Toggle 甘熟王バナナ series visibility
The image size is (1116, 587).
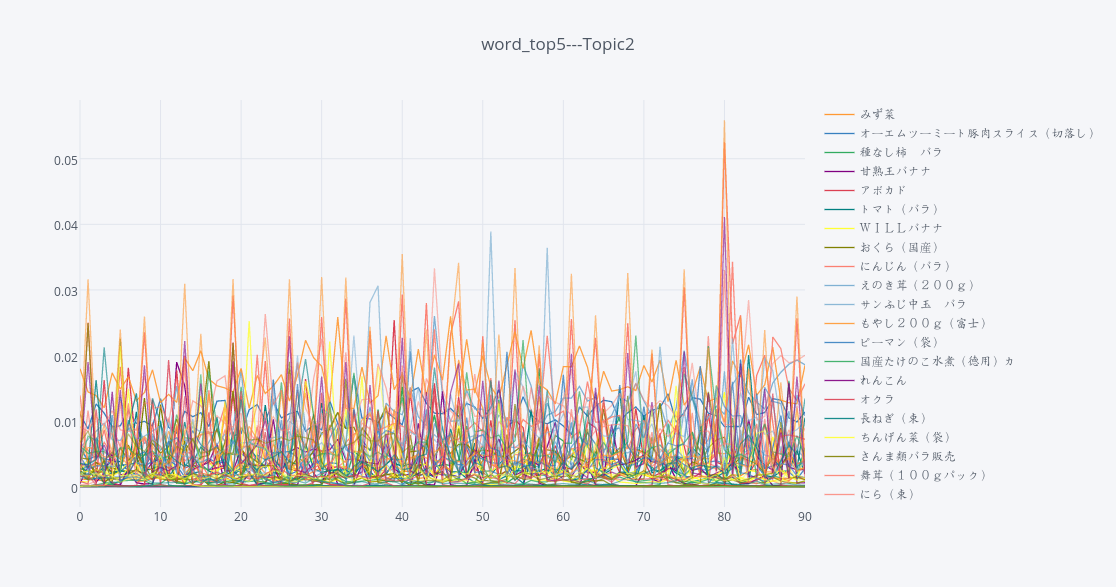pyautogui.click(x=895, y=171)
